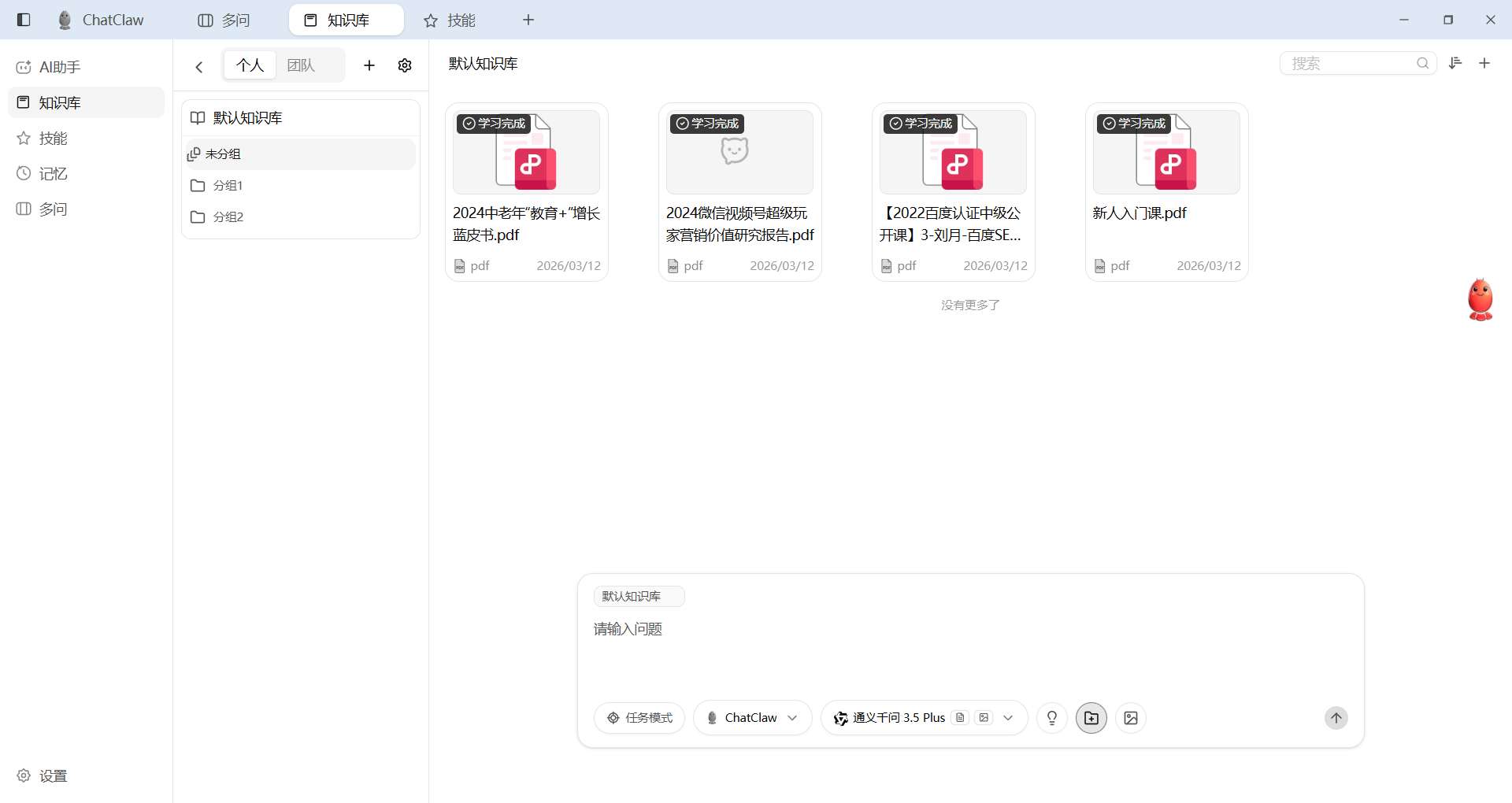Click the lightbulb idea icon near input box
The image size is (1512, 803).
click(1052, 717)
